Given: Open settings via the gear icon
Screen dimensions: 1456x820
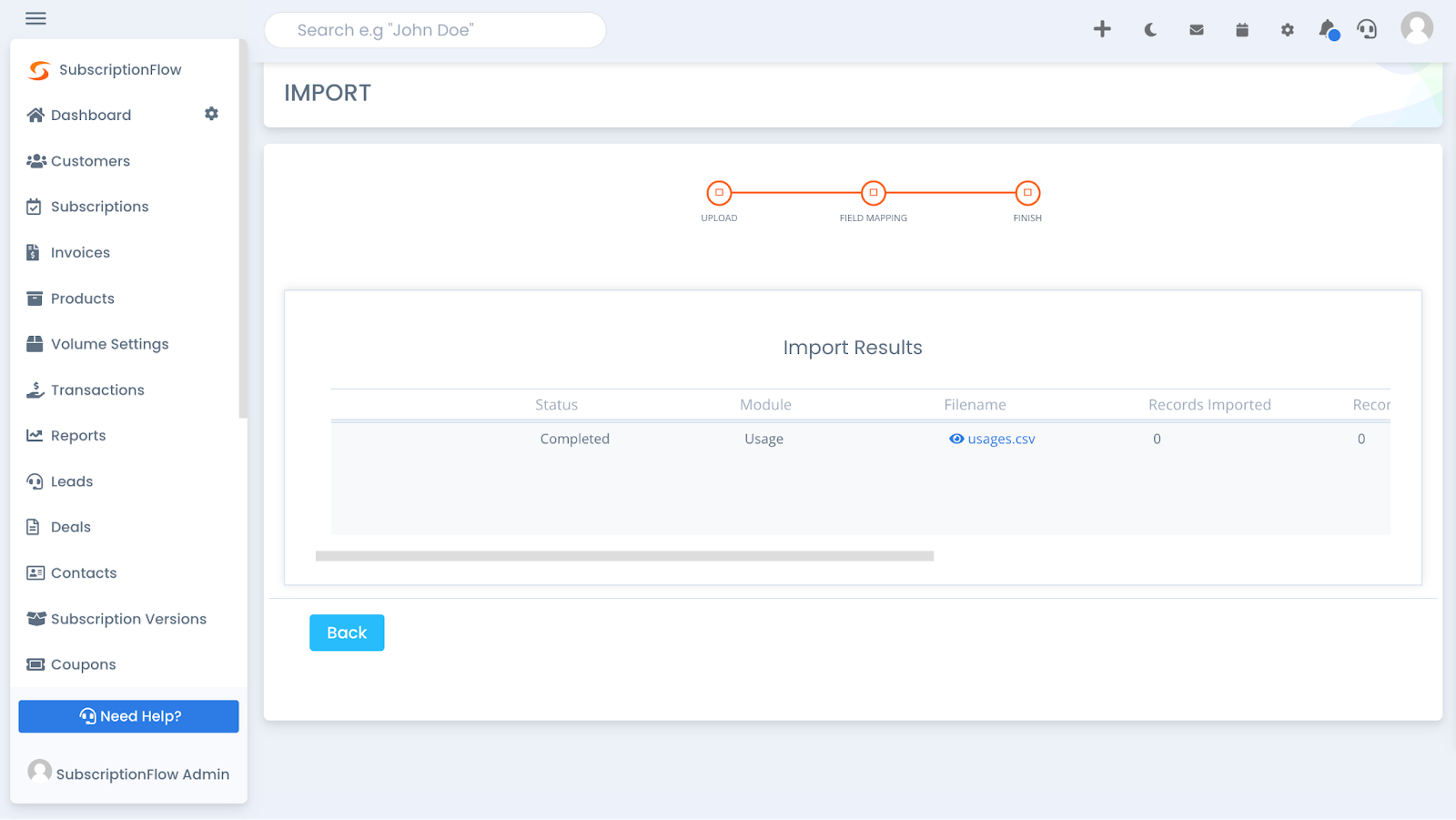Looking at the screenshot, I should [1287, 29].
